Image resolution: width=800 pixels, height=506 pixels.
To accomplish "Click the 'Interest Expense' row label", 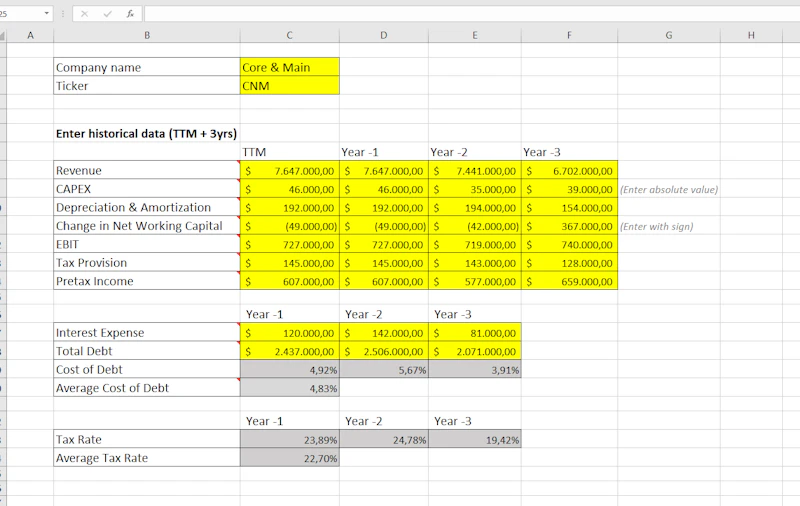I will click(147, 332).
